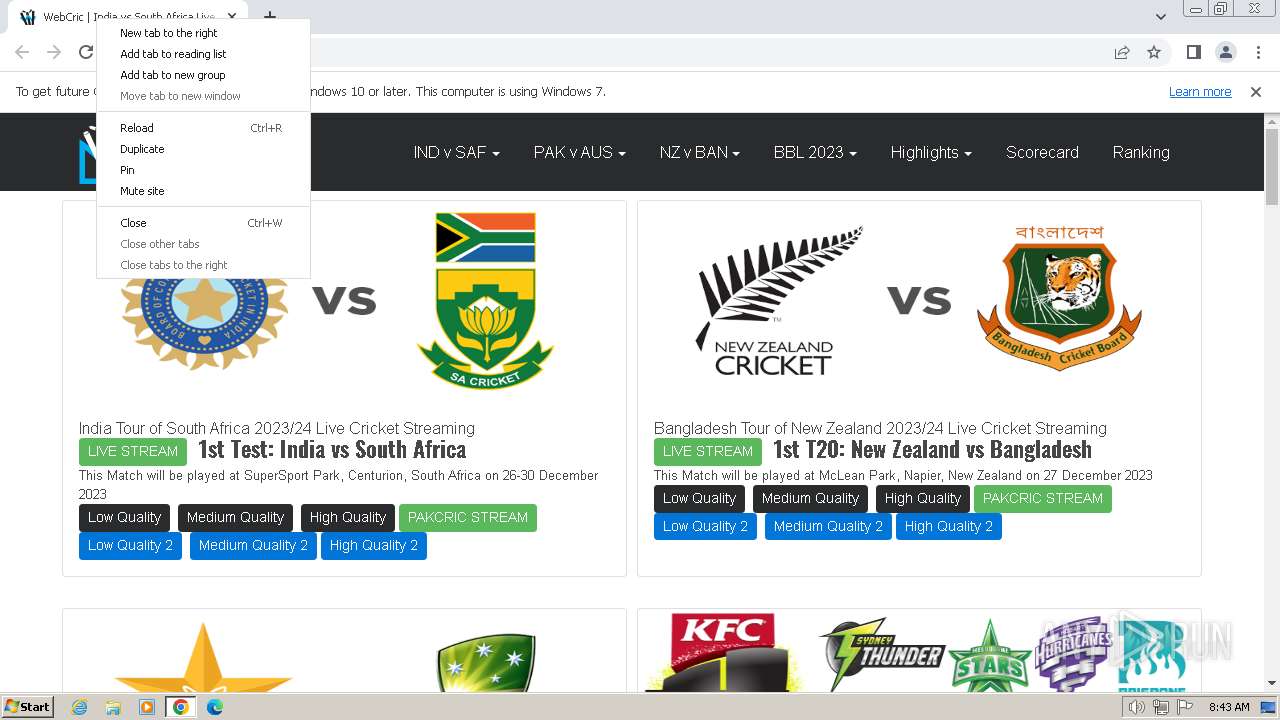Viewport: 1280px width, 720px height.
Task: Click High Quality for India vs South Africa
Action: (x=348, y=517)
